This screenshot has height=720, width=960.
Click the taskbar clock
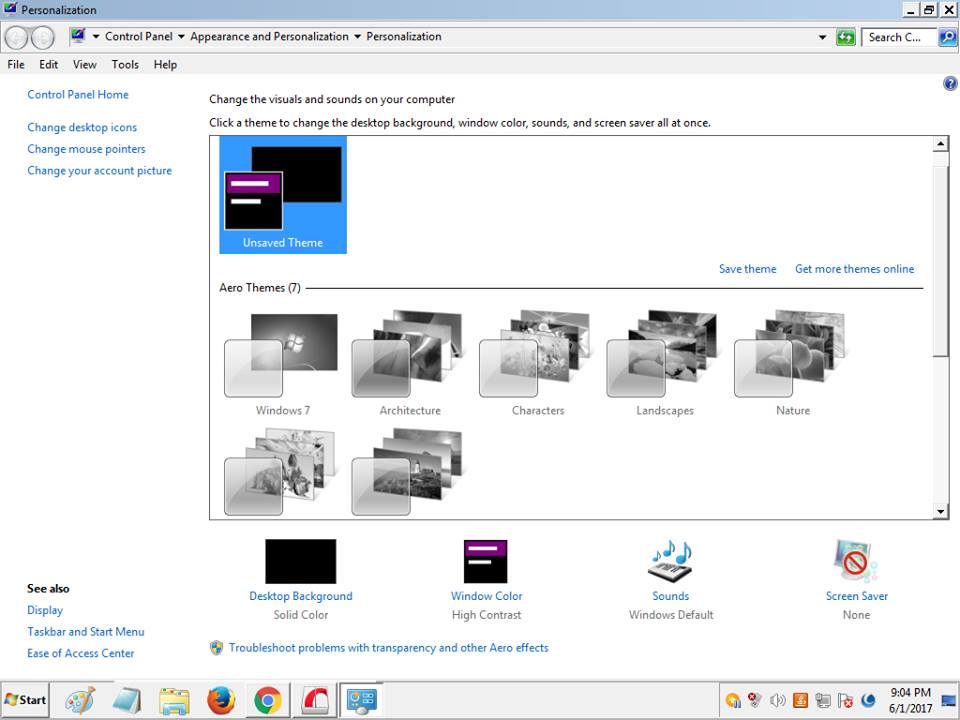[x=910, y=700]
